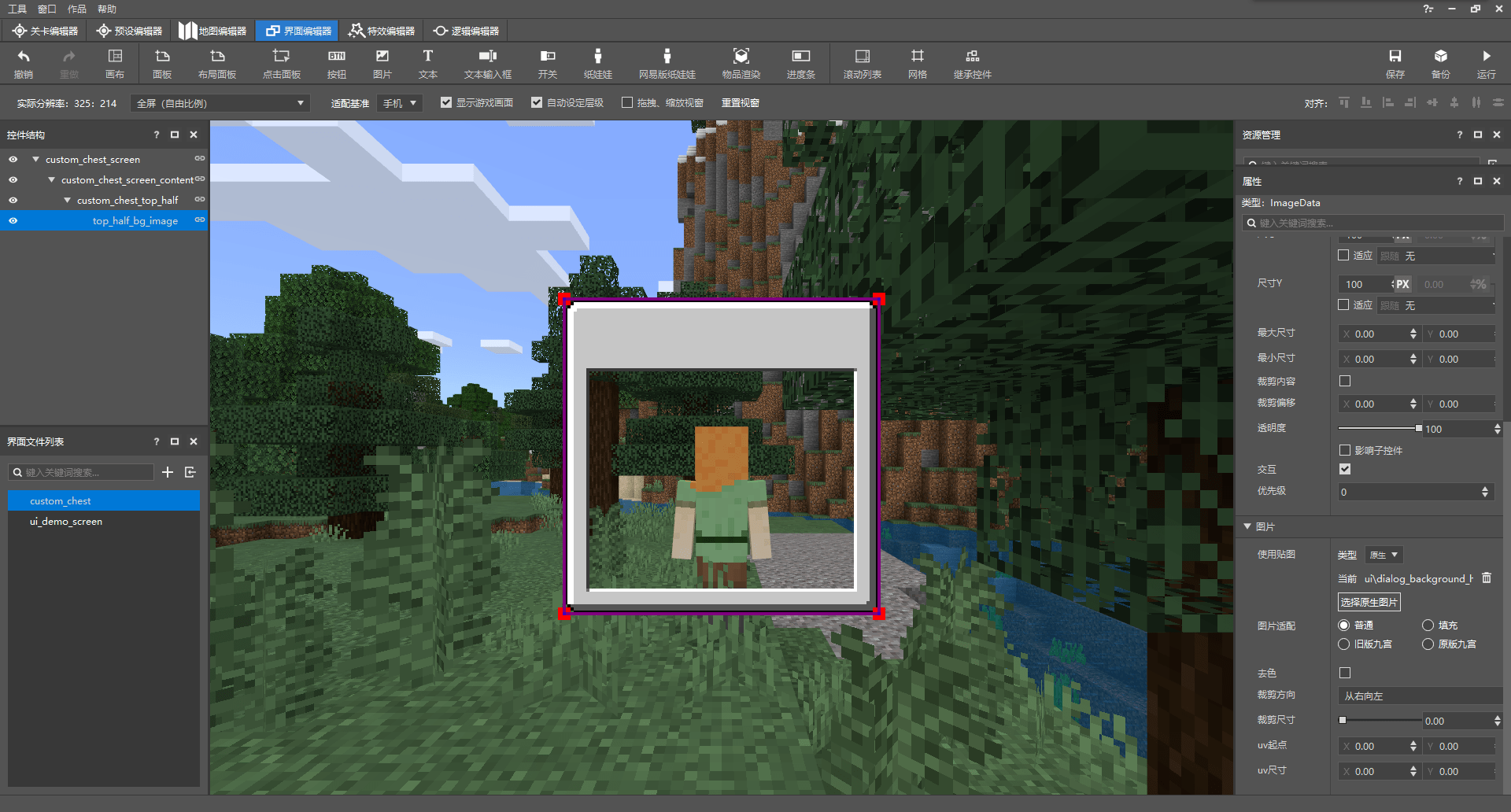The image size is (1511, 812).
Task: Insert a 滚动列表 scroll list control
Action: click(x=863, y=64)
